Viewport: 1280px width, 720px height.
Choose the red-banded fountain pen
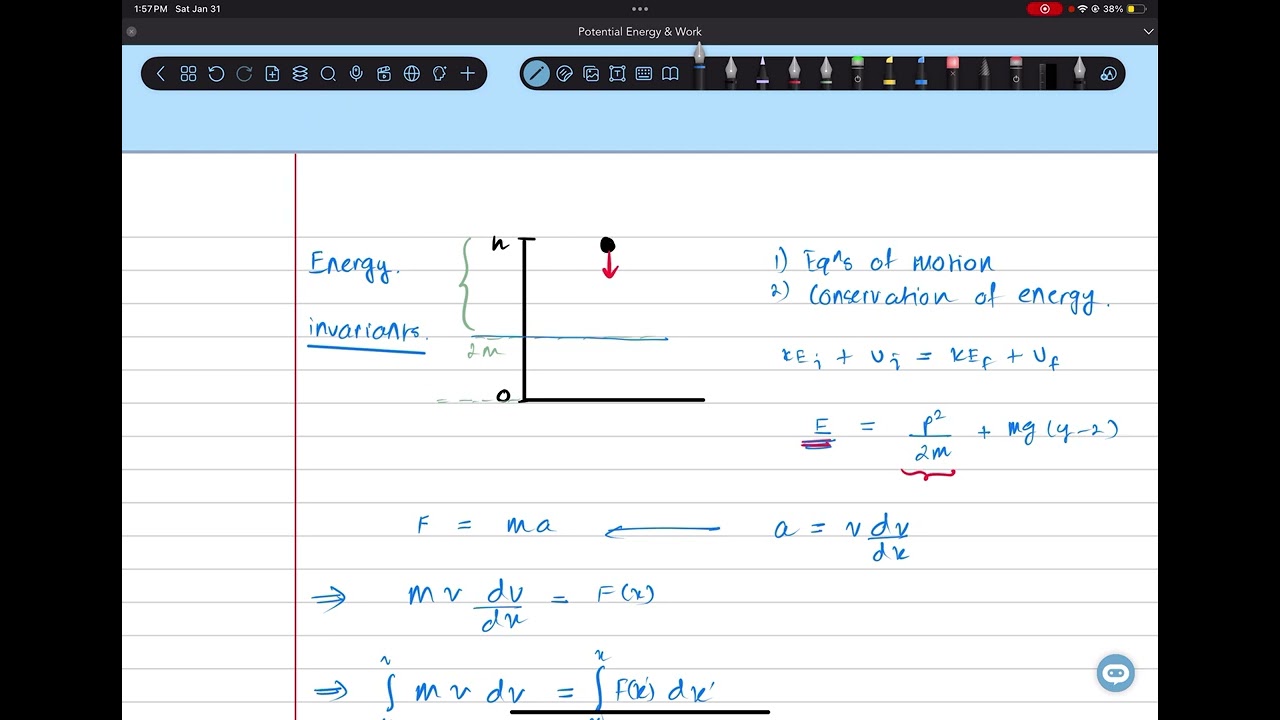coord(794,73)
